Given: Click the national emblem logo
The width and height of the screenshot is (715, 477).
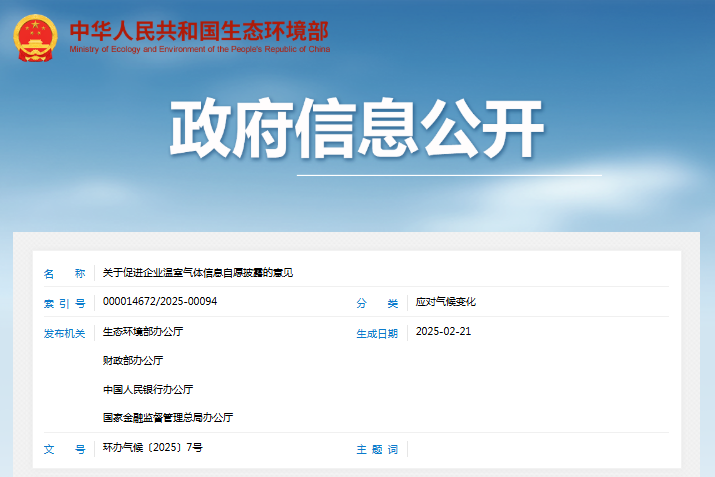Looking at the screenshot, I should click(x=36, y=37).
